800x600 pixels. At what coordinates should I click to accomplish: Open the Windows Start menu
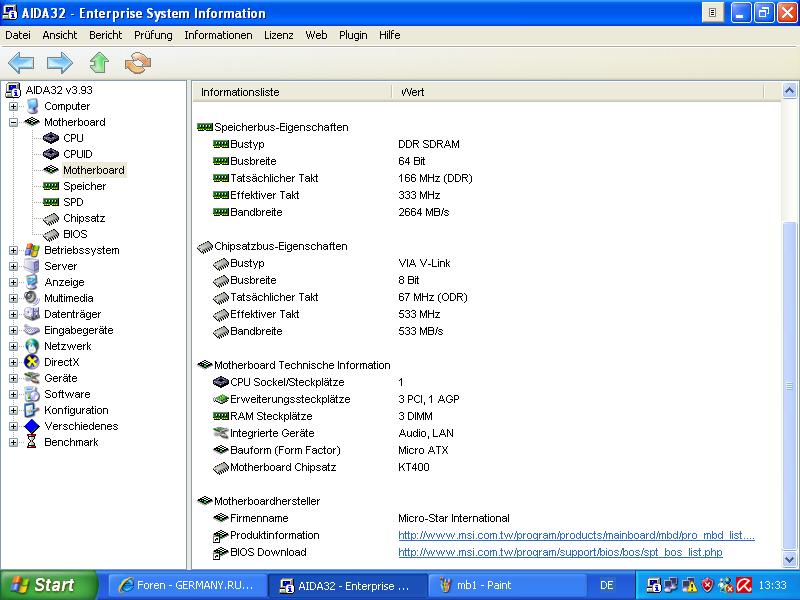coord(49,585)
